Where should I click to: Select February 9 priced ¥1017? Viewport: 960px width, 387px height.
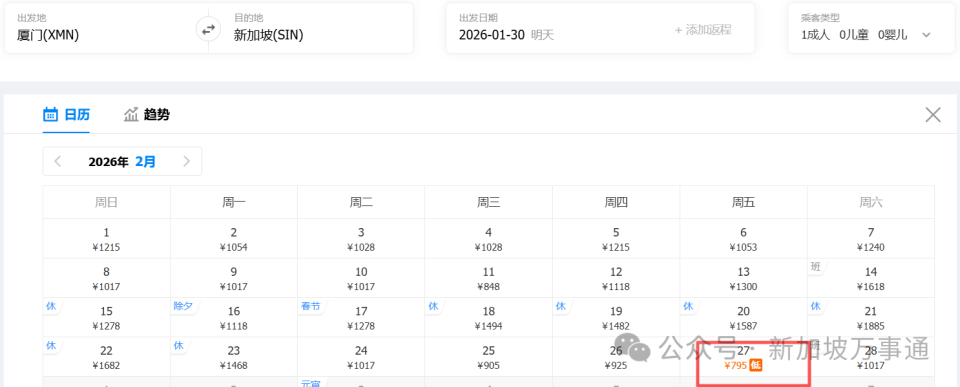[x=234, y=278]
